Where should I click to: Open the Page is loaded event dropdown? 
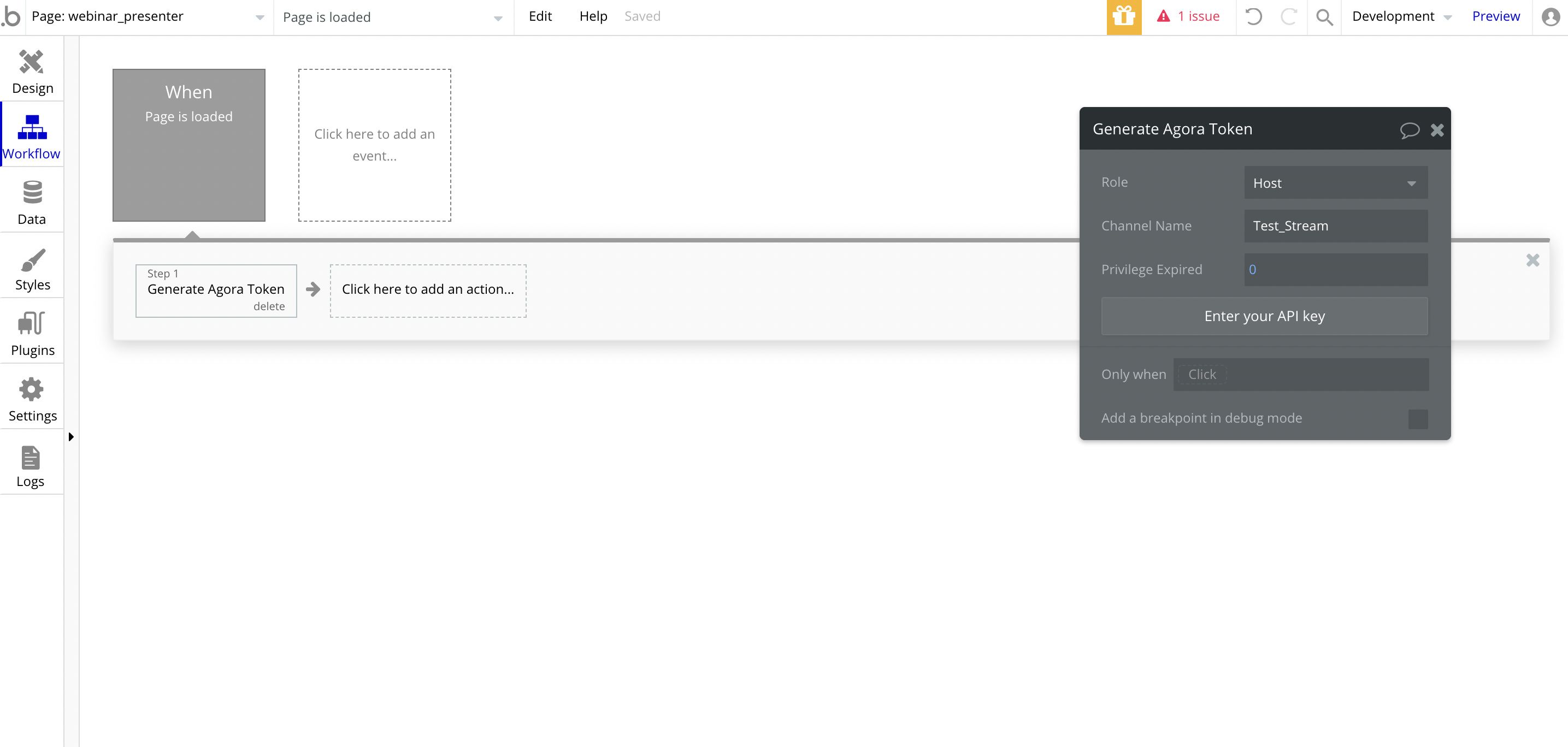[393, 17]
